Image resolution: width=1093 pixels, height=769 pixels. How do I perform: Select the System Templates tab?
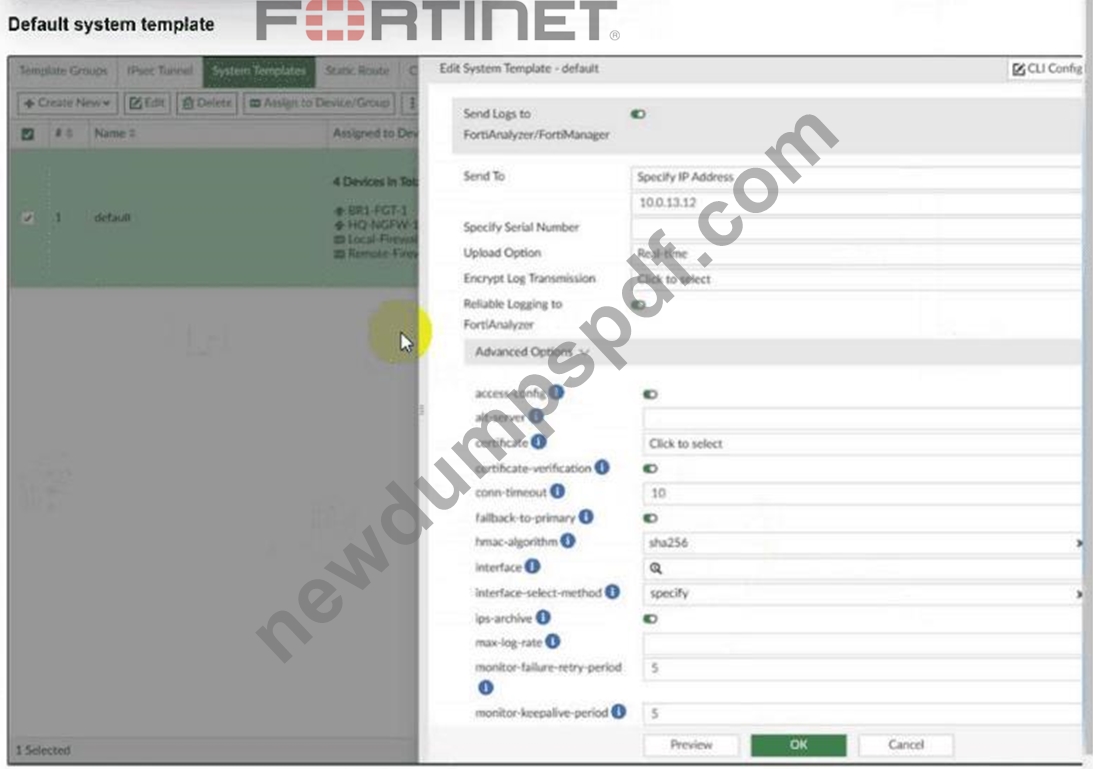click(x=259, y=71)
